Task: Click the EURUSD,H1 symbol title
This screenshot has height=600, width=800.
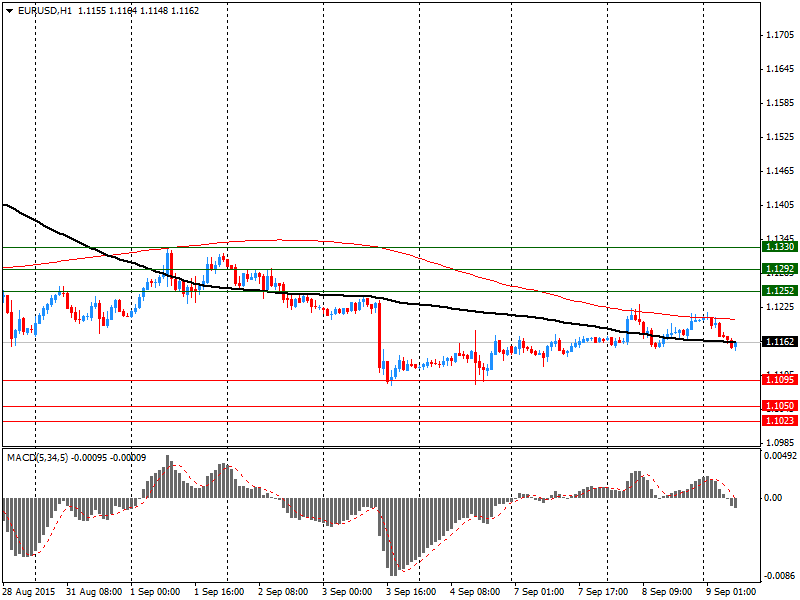Action: [44, 11]
